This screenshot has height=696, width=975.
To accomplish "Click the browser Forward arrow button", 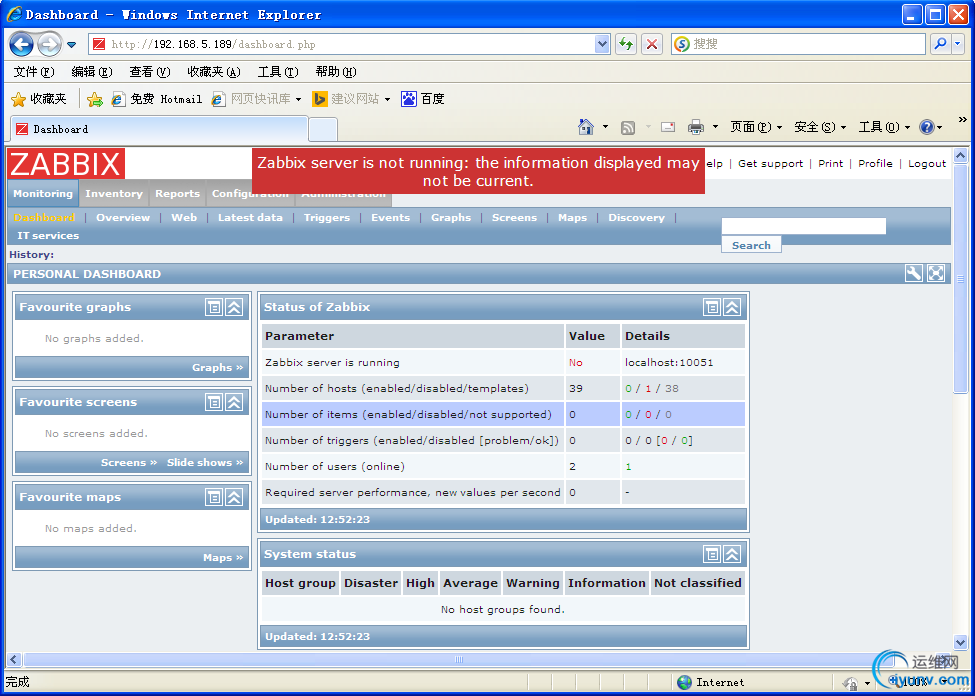I will coord(50,44).
